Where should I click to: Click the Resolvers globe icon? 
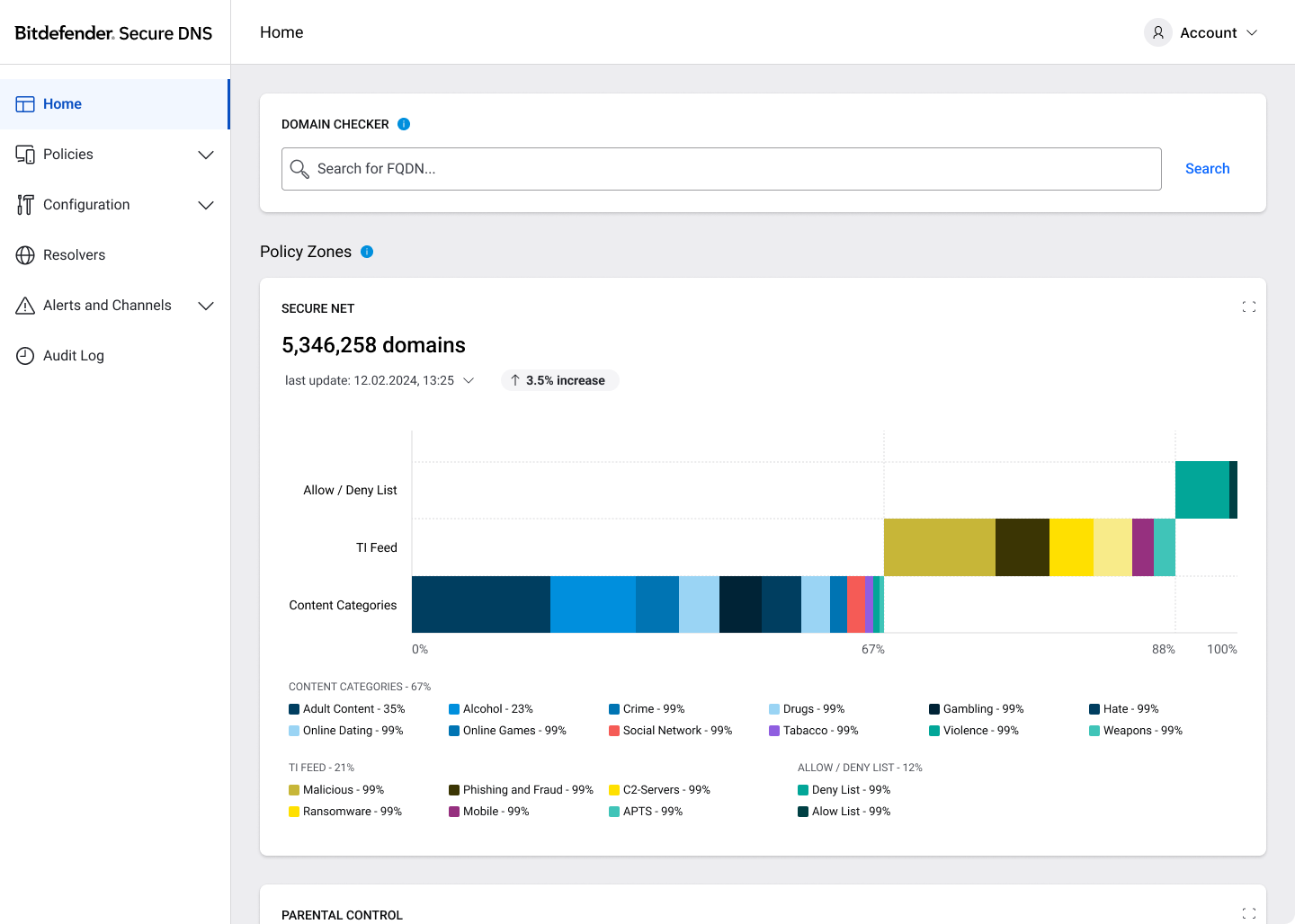[x=25, y=255]
